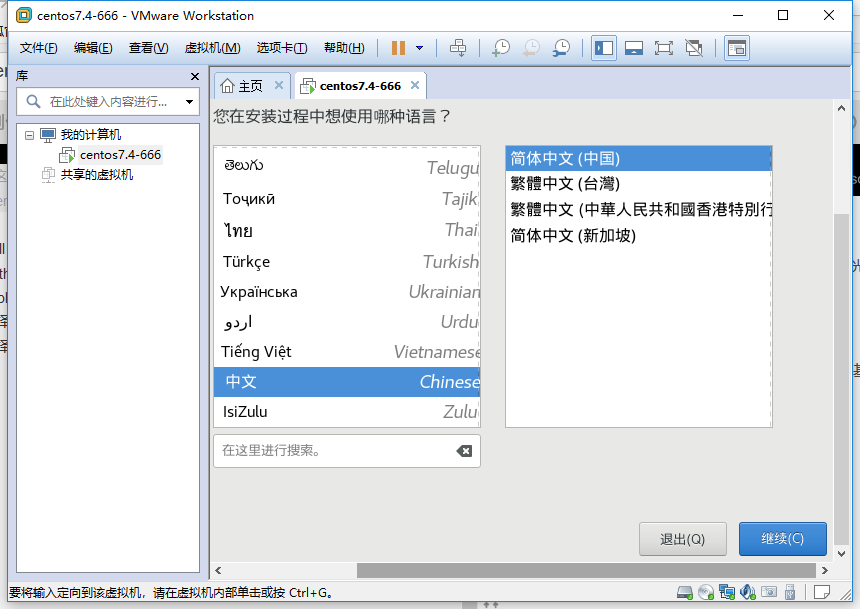The image size is (860, 609).
Task: Open the 选项卡(T) menu
Action: click(x=282, y=48)
